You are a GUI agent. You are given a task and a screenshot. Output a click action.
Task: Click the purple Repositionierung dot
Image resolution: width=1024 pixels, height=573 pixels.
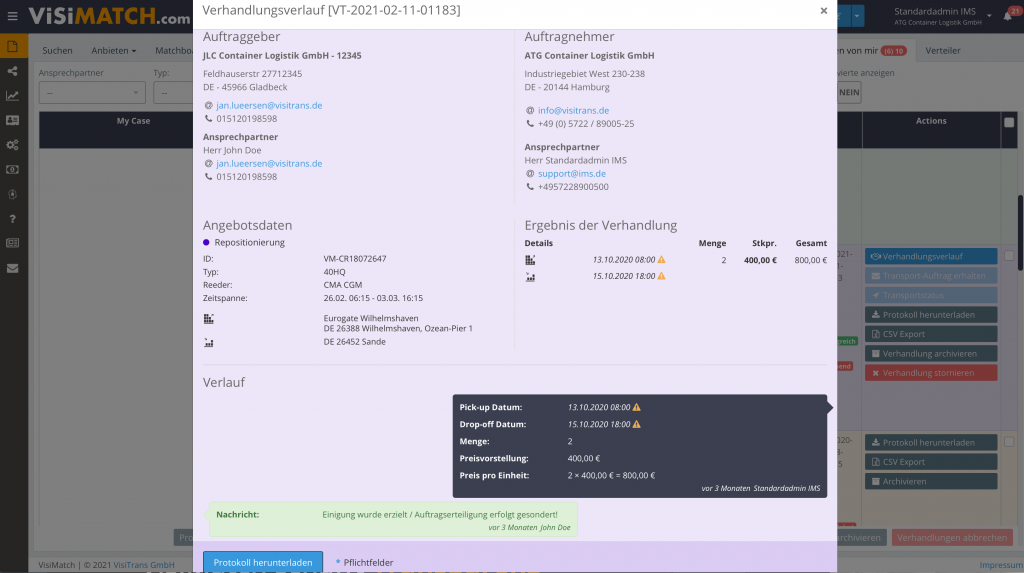[x=206, y=242]
